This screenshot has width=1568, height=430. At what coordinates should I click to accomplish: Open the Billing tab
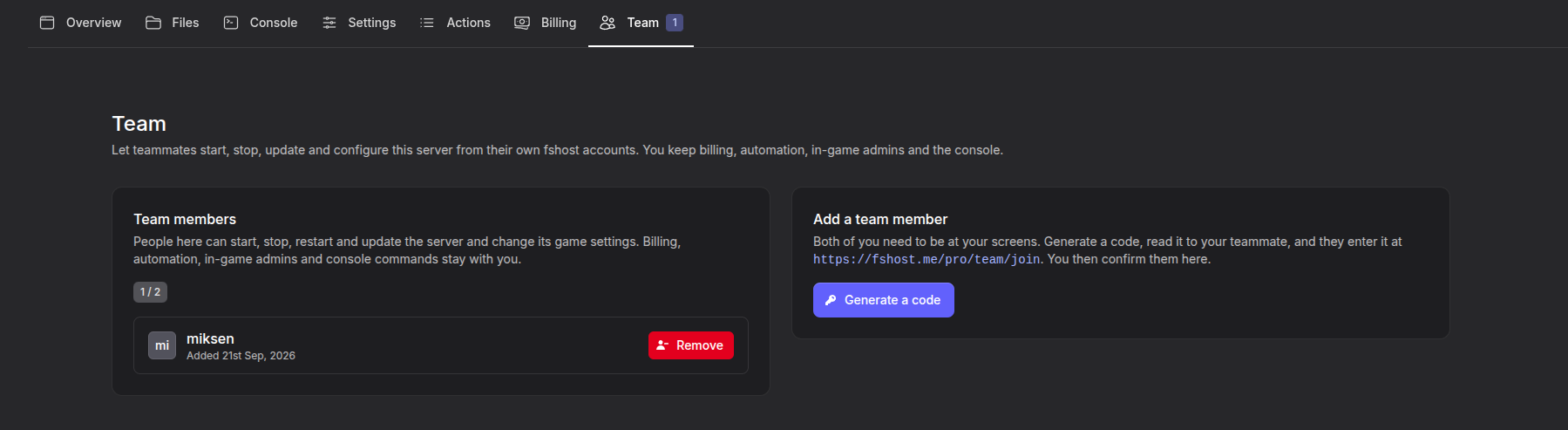click(x=546, y=23)
